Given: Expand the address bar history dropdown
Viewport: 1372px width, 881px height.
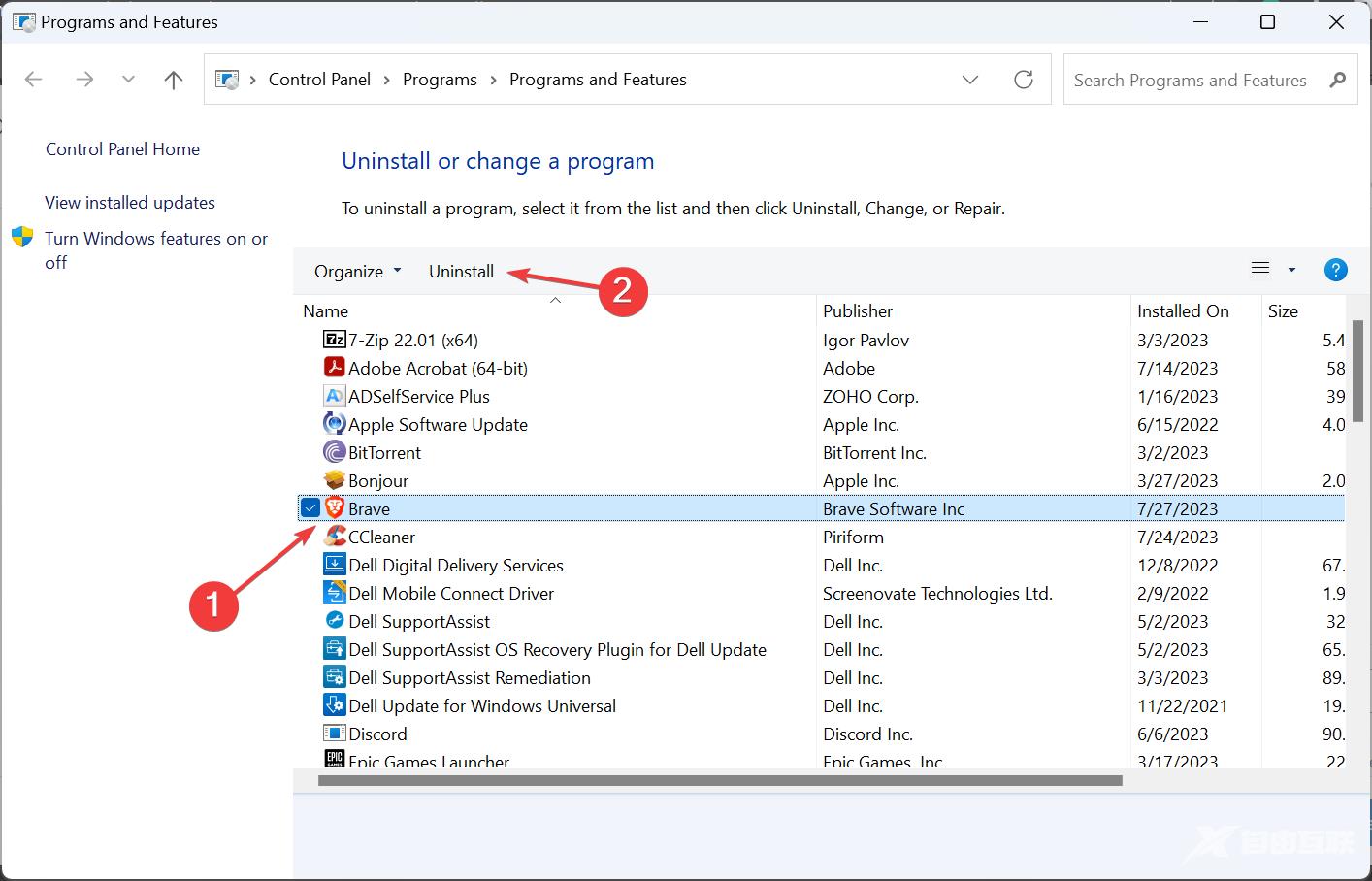Looking at the screenshot, I should click(970, 80).
